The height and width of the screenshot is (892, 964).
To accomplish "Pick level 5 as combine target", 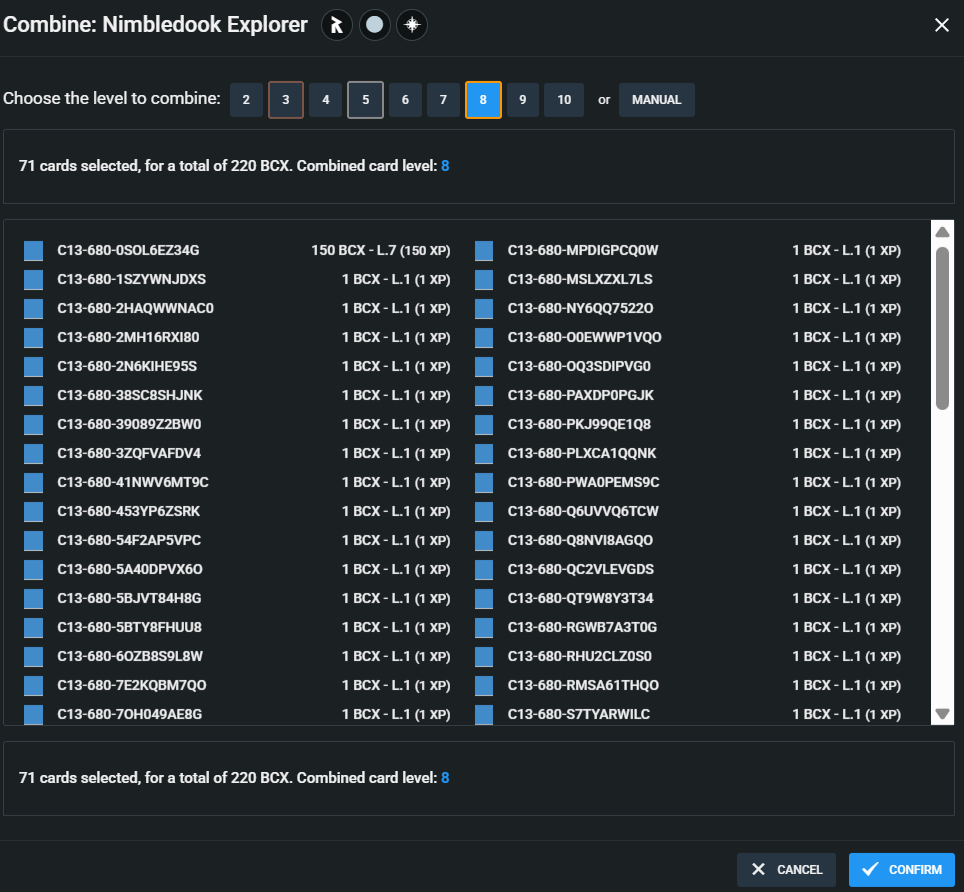I will point(365,100).
